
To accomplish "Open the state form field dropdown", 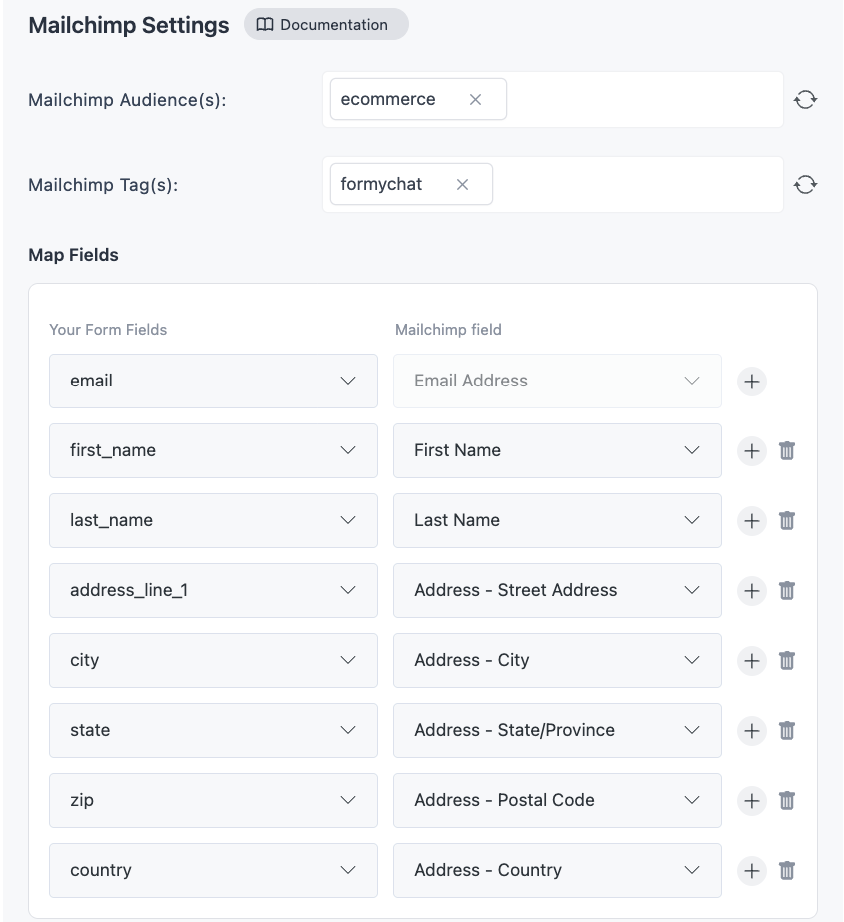I will [213, 730].
